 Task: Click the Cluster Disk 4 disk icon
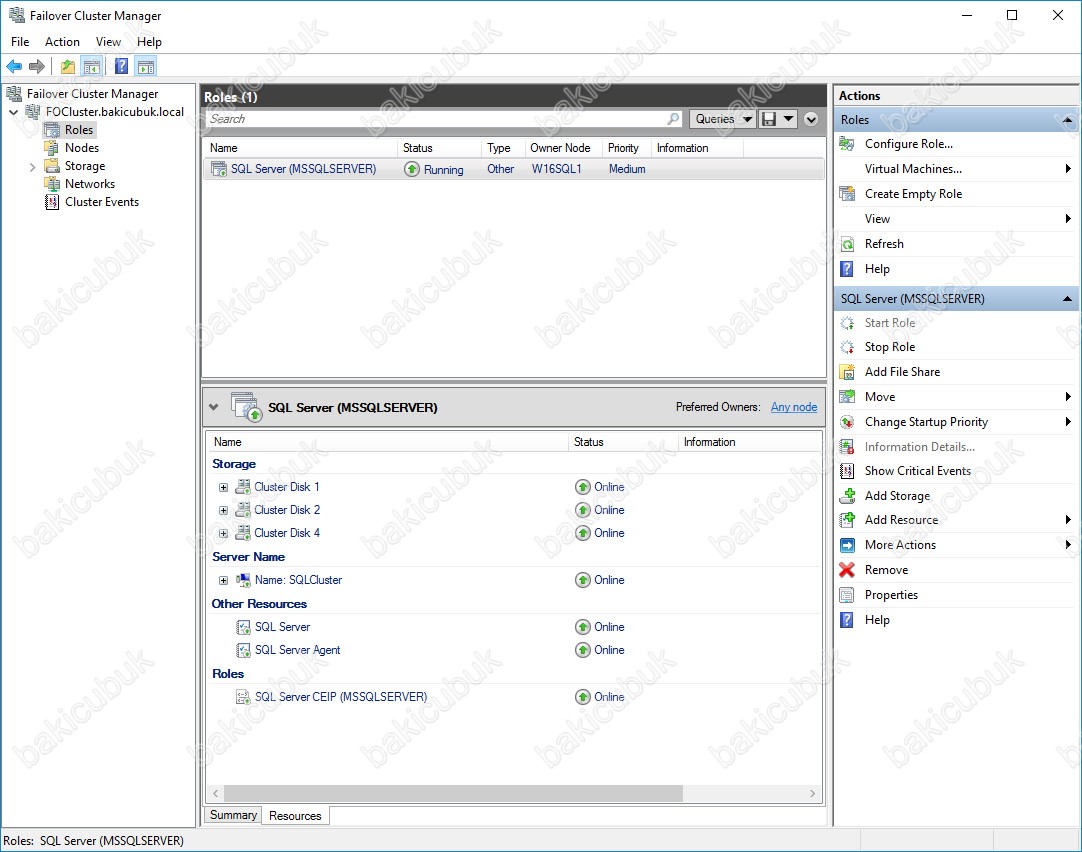tap(243, 533)
